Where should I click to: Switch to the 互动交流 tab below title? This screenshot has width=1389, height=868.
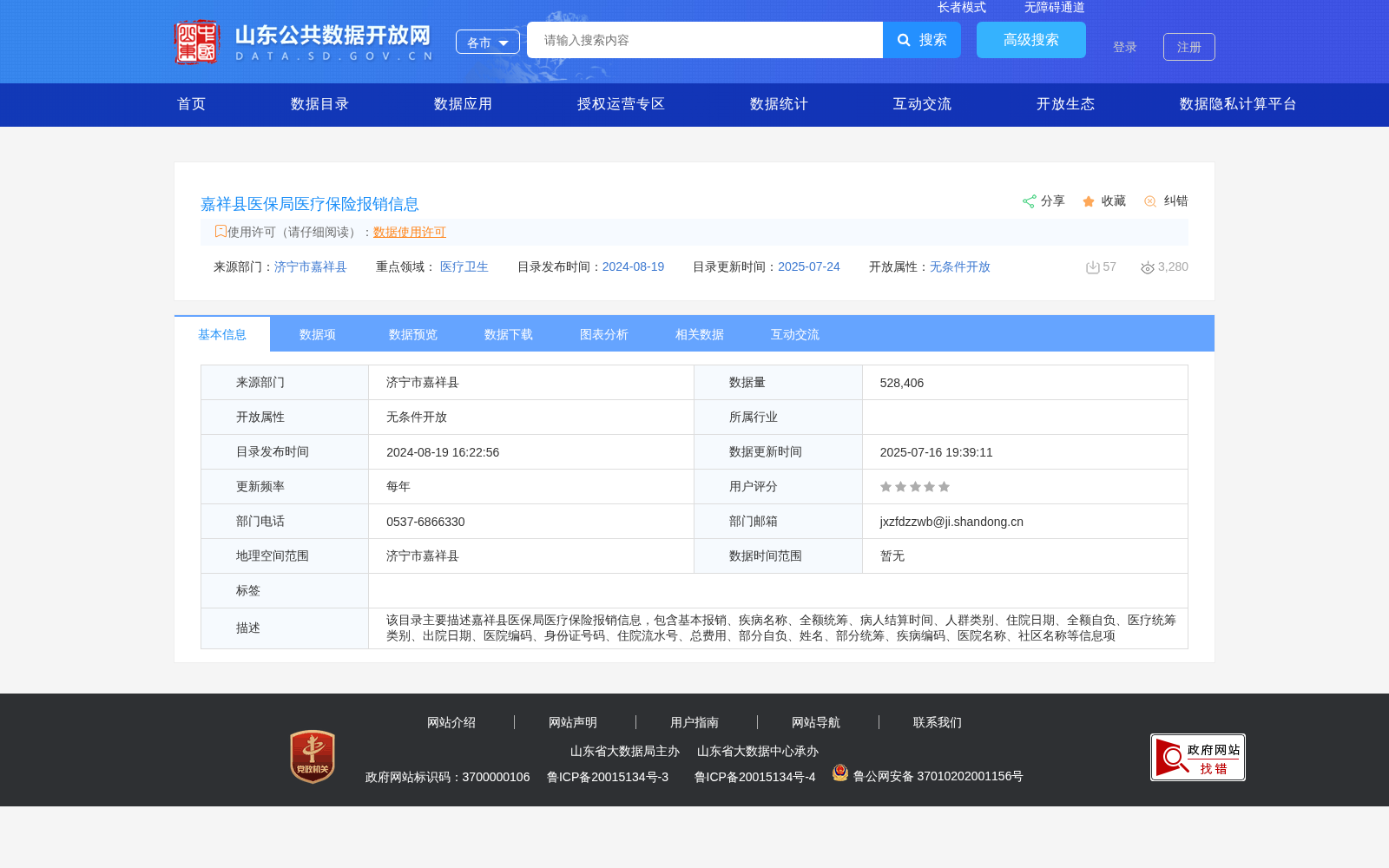pyautogui.click(x=795, y=334)
